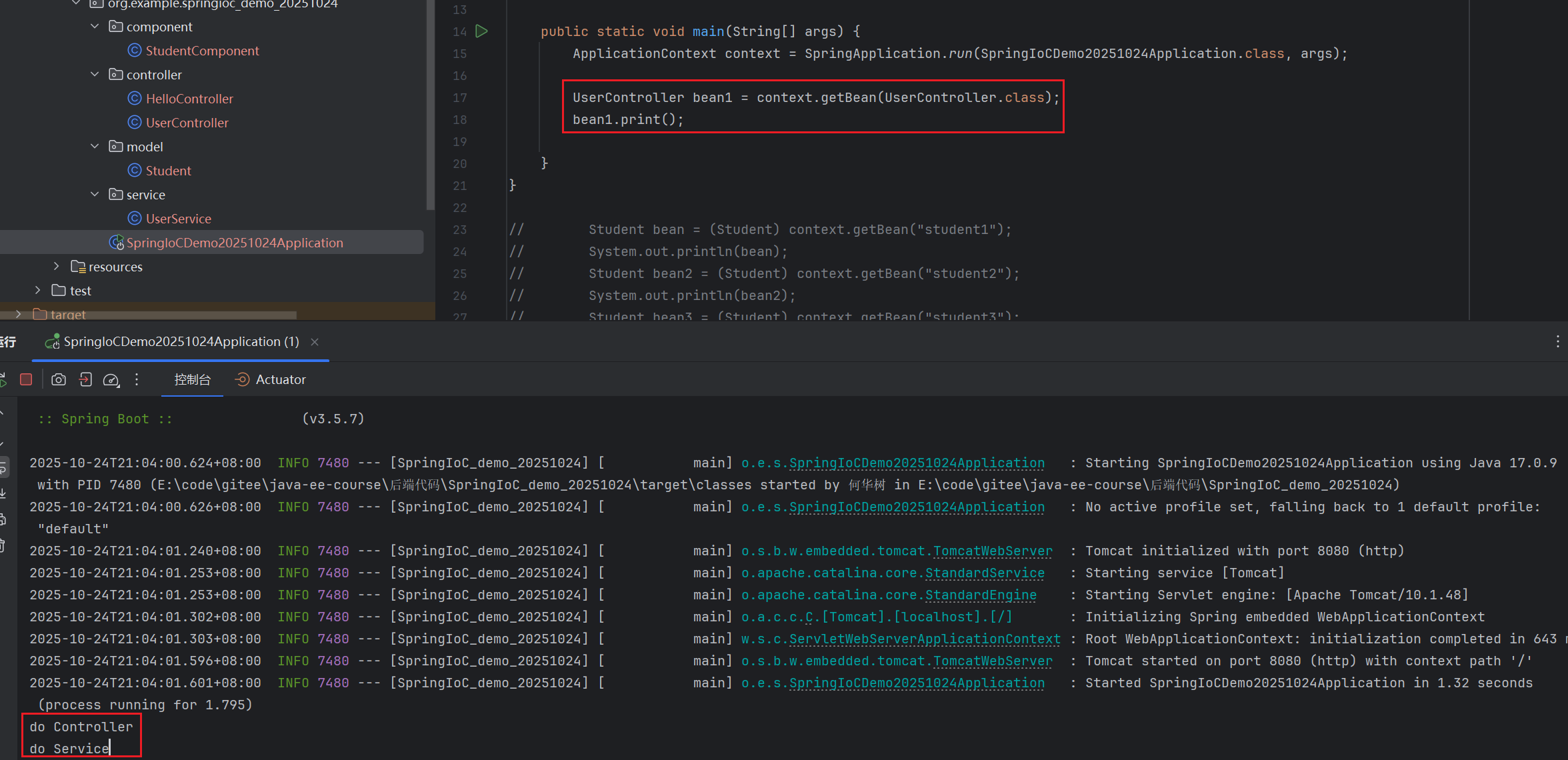The width and height of the screenshot is (1568, 760).
Task: Expand the resources folder
Action: pyautogui.click(x=57, y=267)
